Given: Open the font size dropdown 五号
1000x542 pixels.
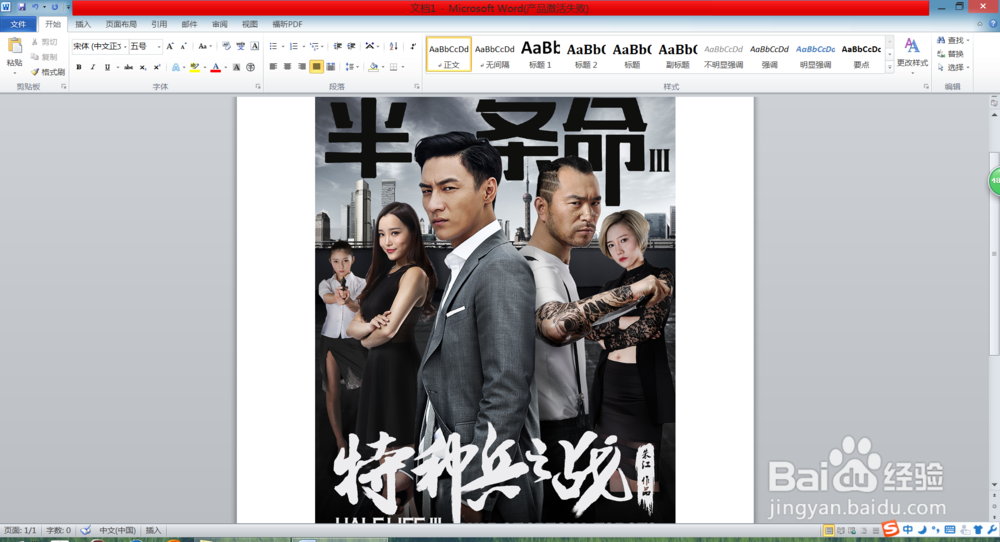Looking at the screenshot, I should [x=159, y=46].
